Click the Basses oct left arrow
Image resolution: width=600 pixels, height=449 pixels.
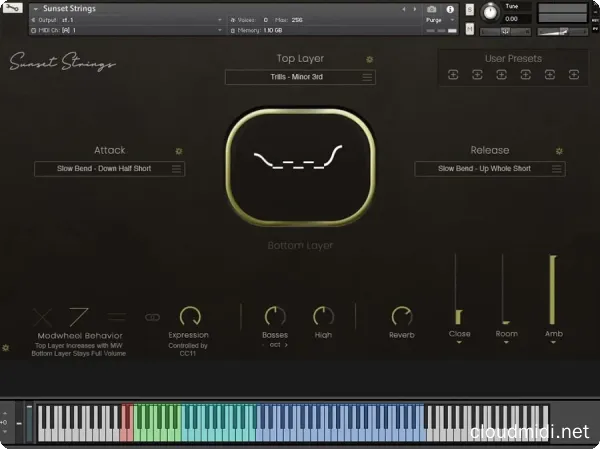[263, 345]
